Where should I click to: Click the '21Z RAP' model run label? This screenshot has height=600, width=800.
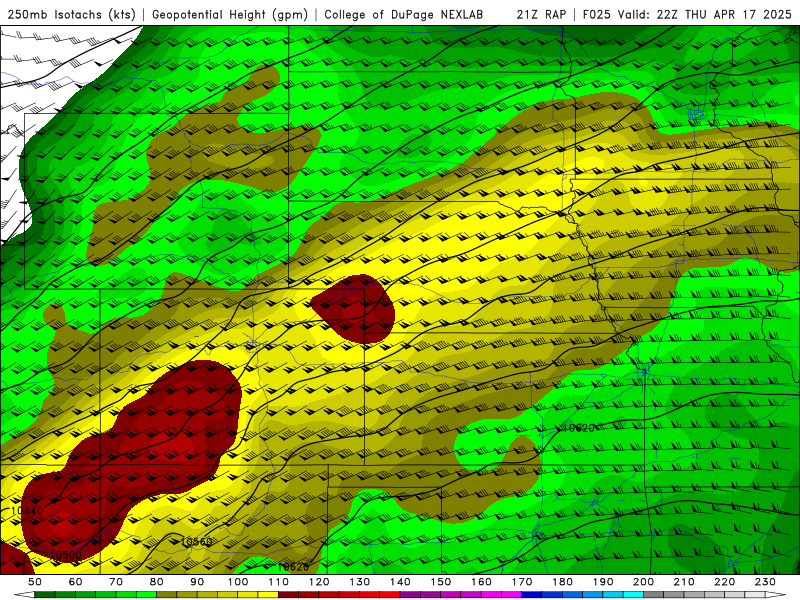[x=541, y=15]
